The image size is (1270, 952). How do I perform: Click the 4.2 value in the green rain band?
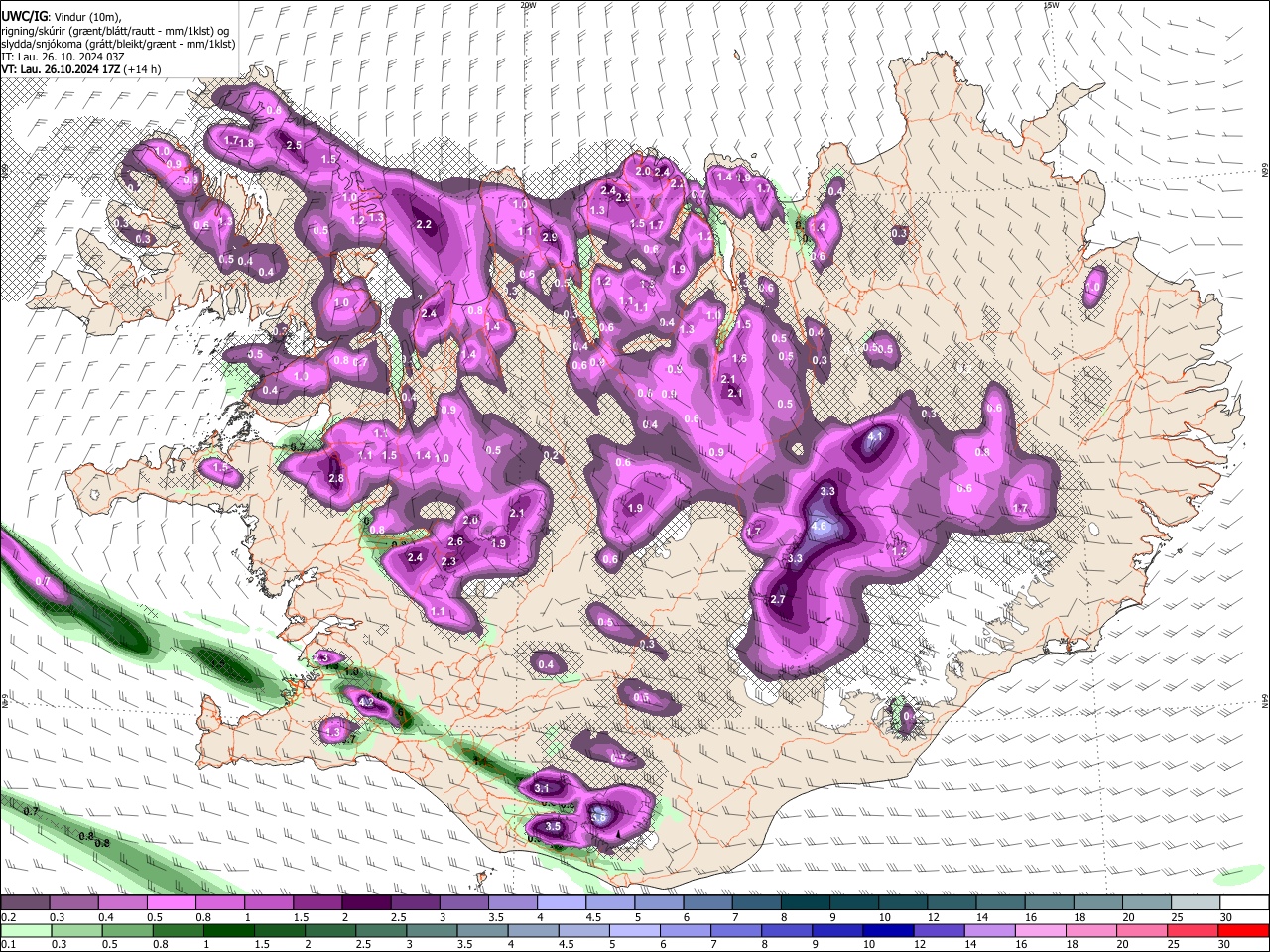click(365, 703)
